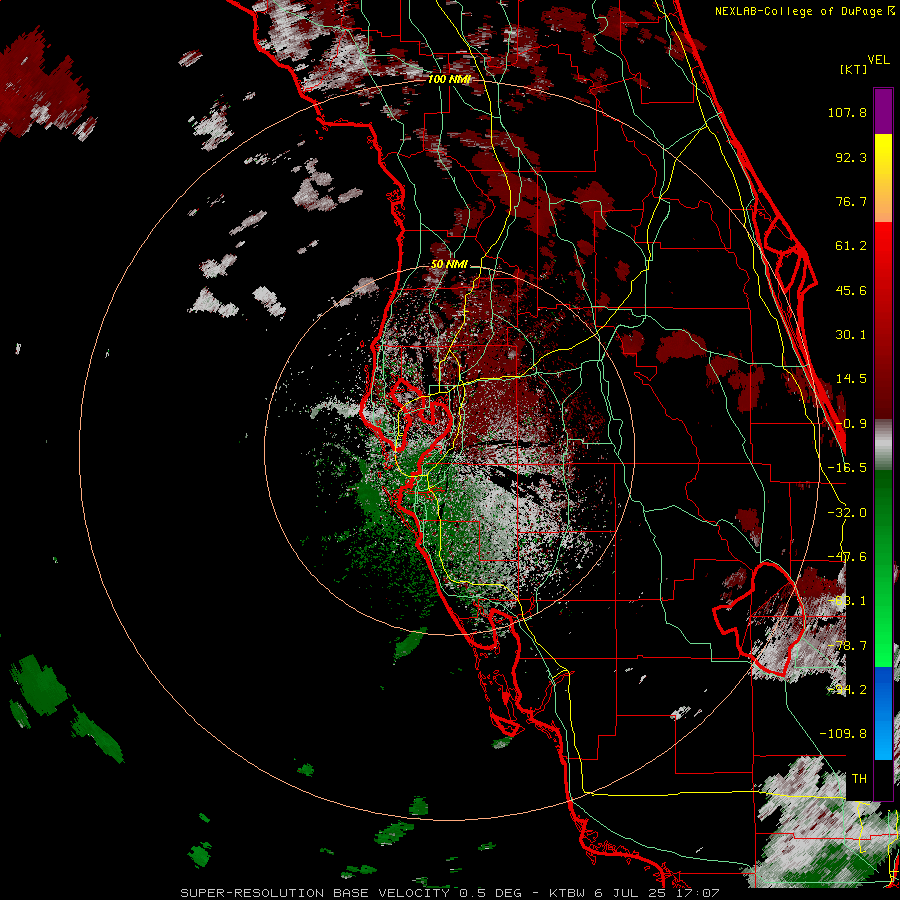
Task: Click the blue segment of velocity color bar
Action: pyautogui.click(x=883, y=713)
